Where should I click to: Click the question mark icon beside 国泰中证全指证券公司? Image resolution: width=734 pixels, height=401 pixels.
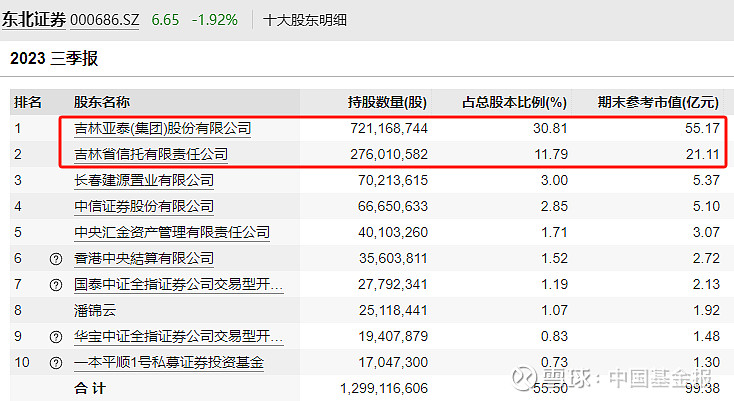tap(56, 284)
